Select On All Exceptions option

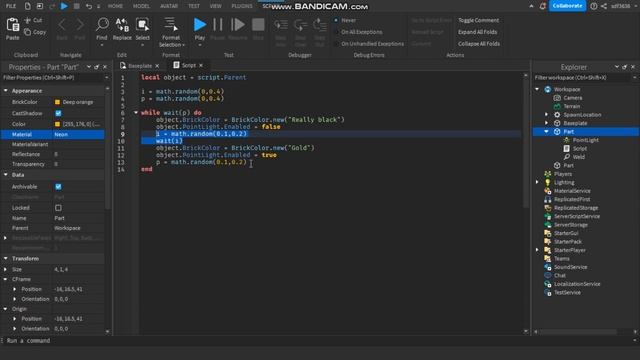click(358, 32)
